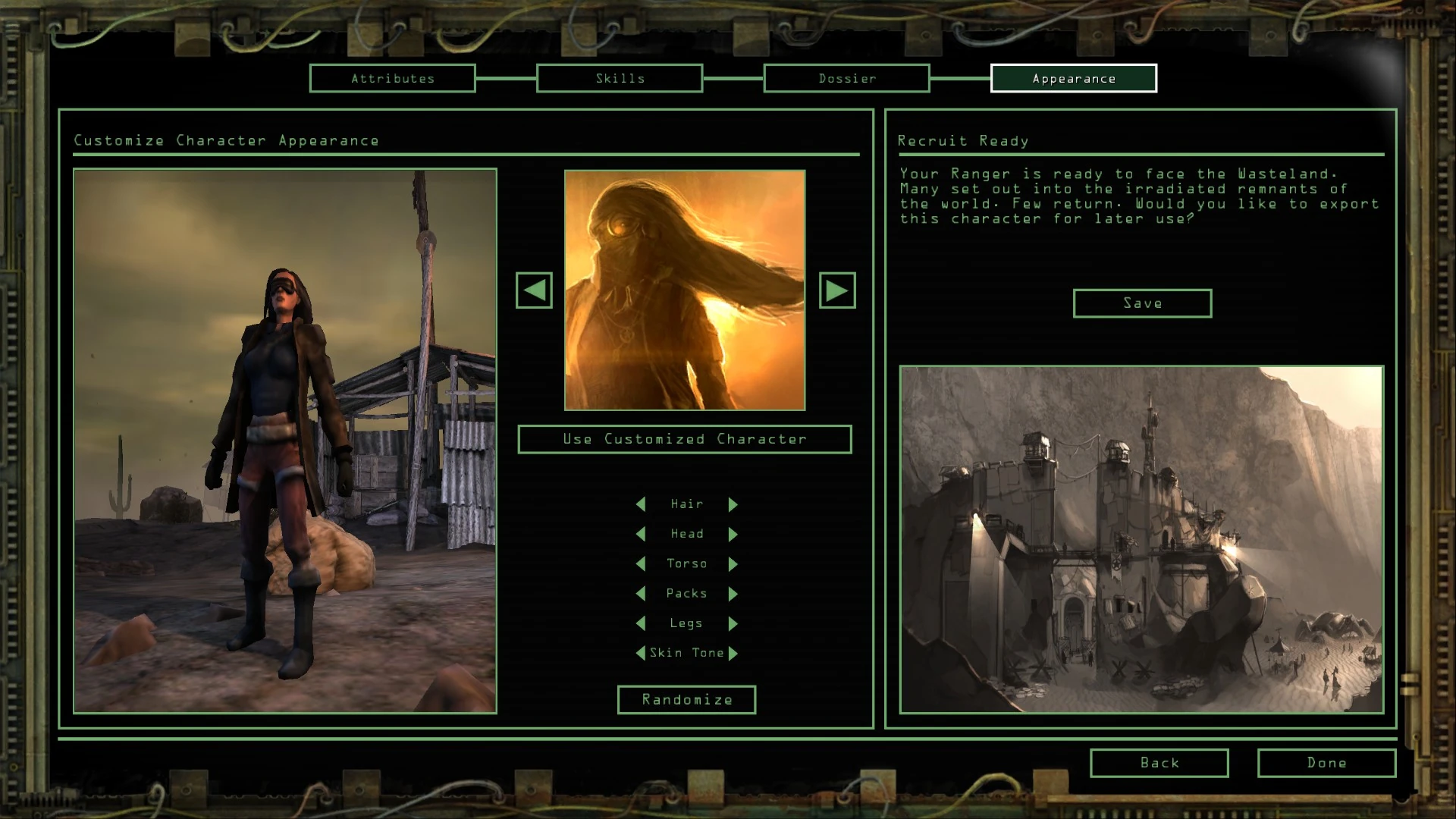
Task: Click the next Packs option arrow
Action: 733,594
